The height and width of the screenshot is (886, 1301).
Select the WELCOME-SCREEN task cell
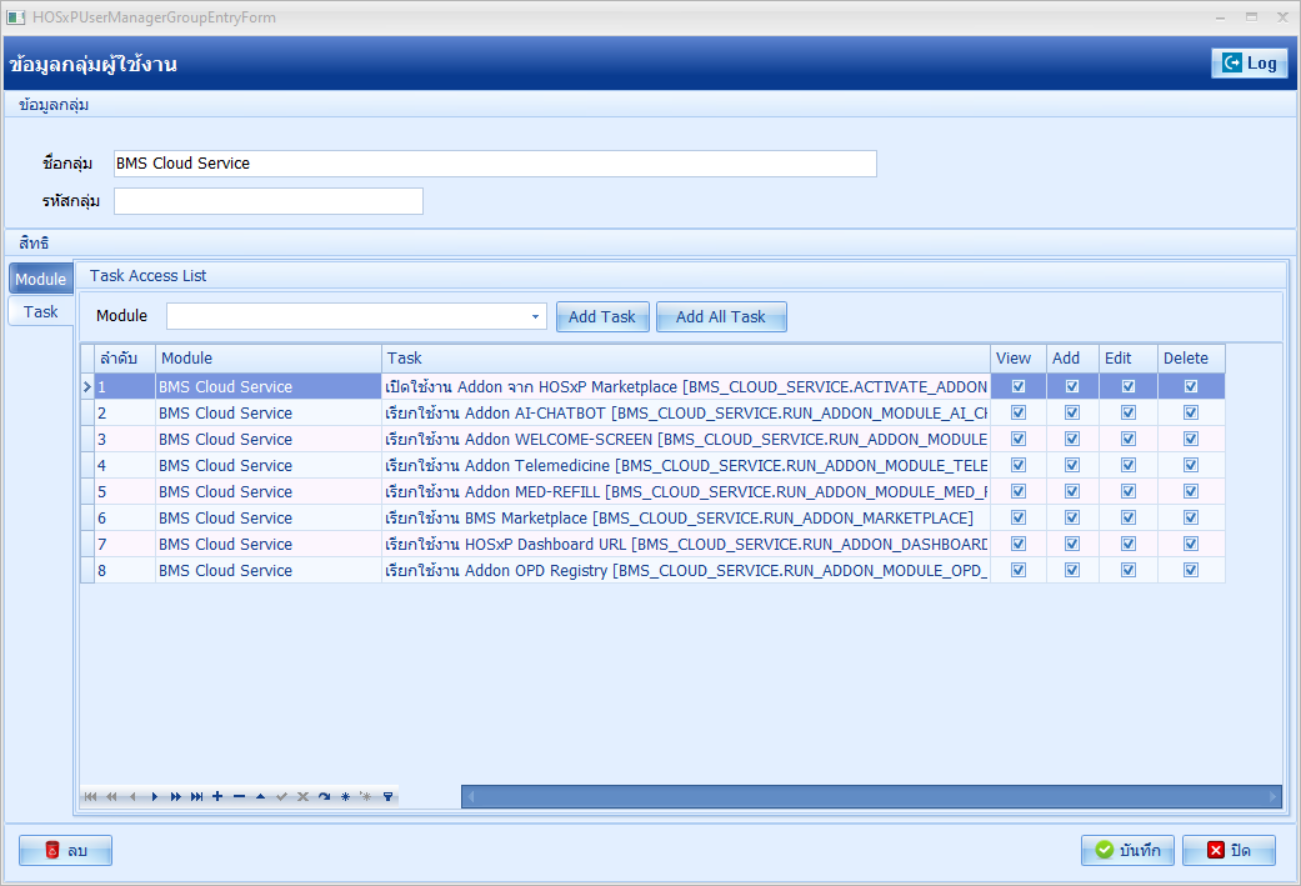pos(686,439)
